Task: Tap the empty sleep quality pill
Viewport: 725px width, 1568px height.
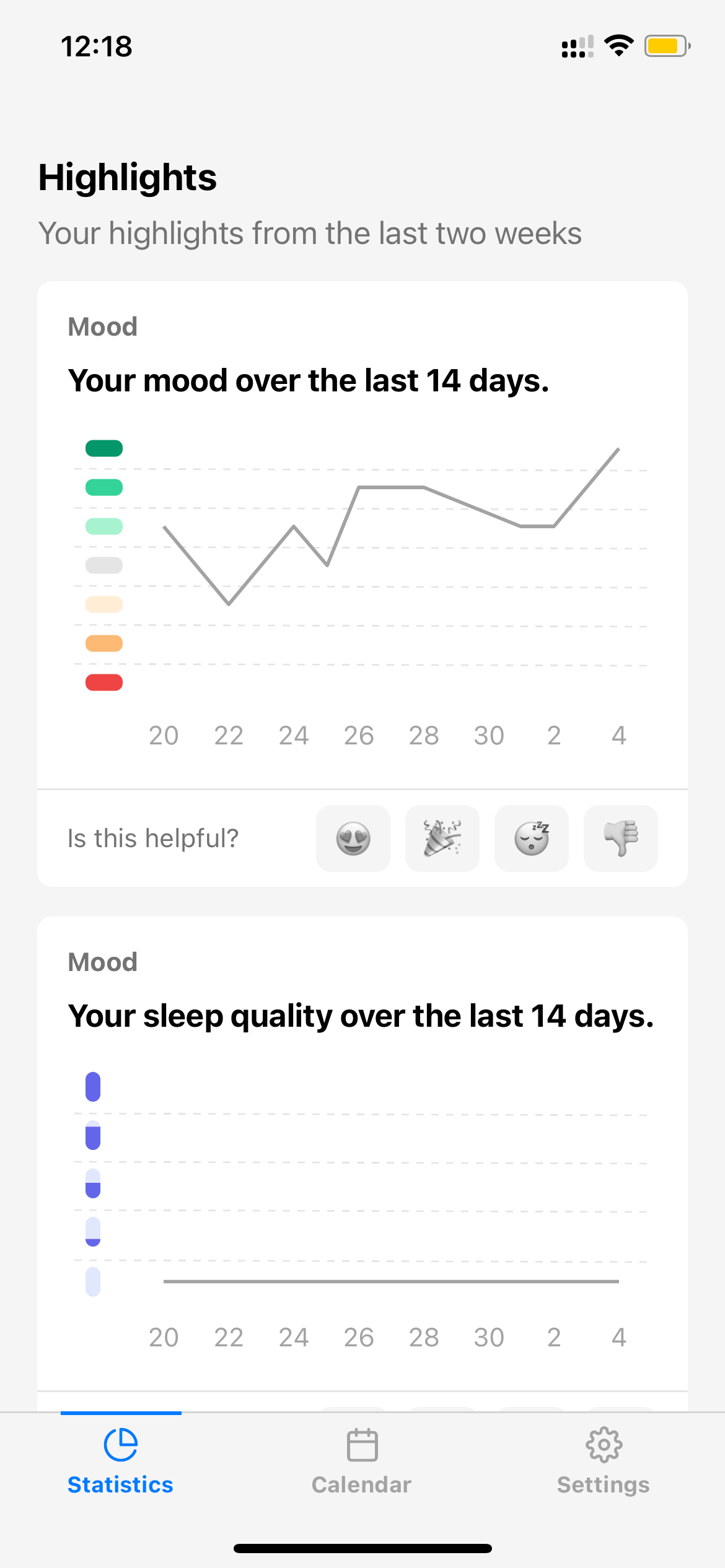Action: click(93, 1281)
